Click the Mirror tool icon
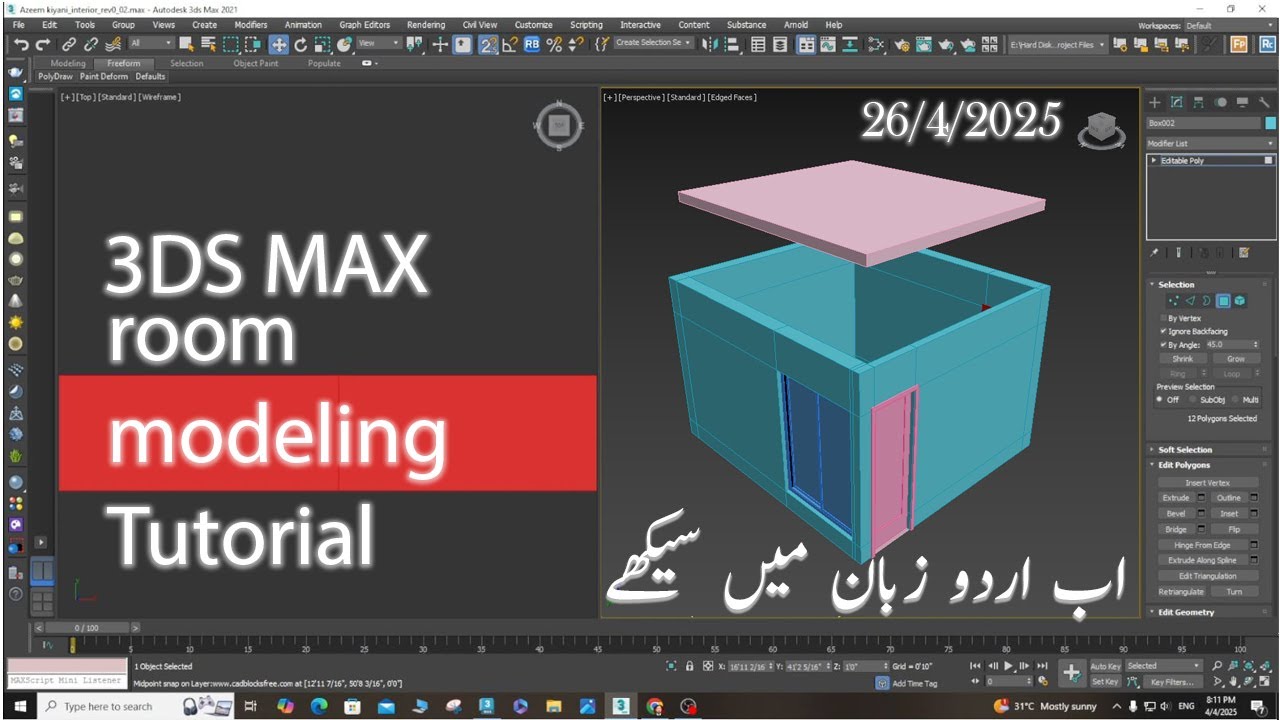This screenshot has height=720, width=1280. tap(709, 44)
